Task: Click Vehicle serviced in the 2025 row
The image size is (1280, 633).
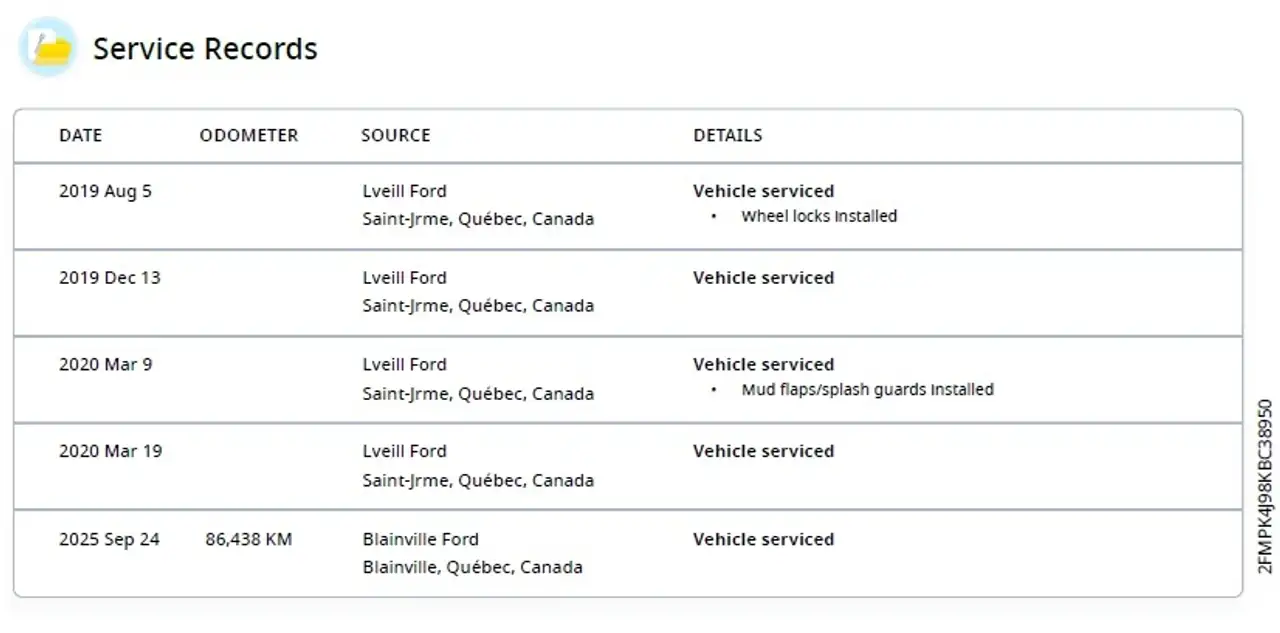Action: click(763, 539)
